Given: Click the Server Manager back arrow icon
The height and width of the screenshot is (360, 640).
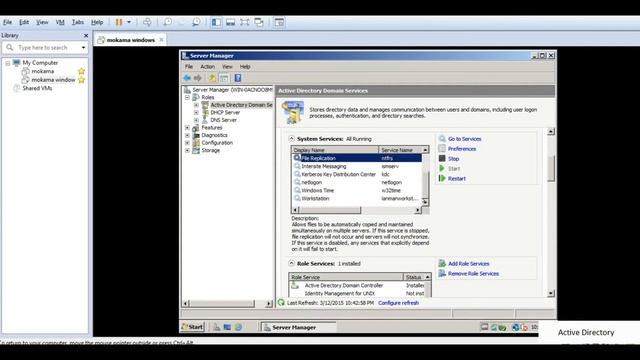Looking at the screenshot, I should tap(187, 78).
